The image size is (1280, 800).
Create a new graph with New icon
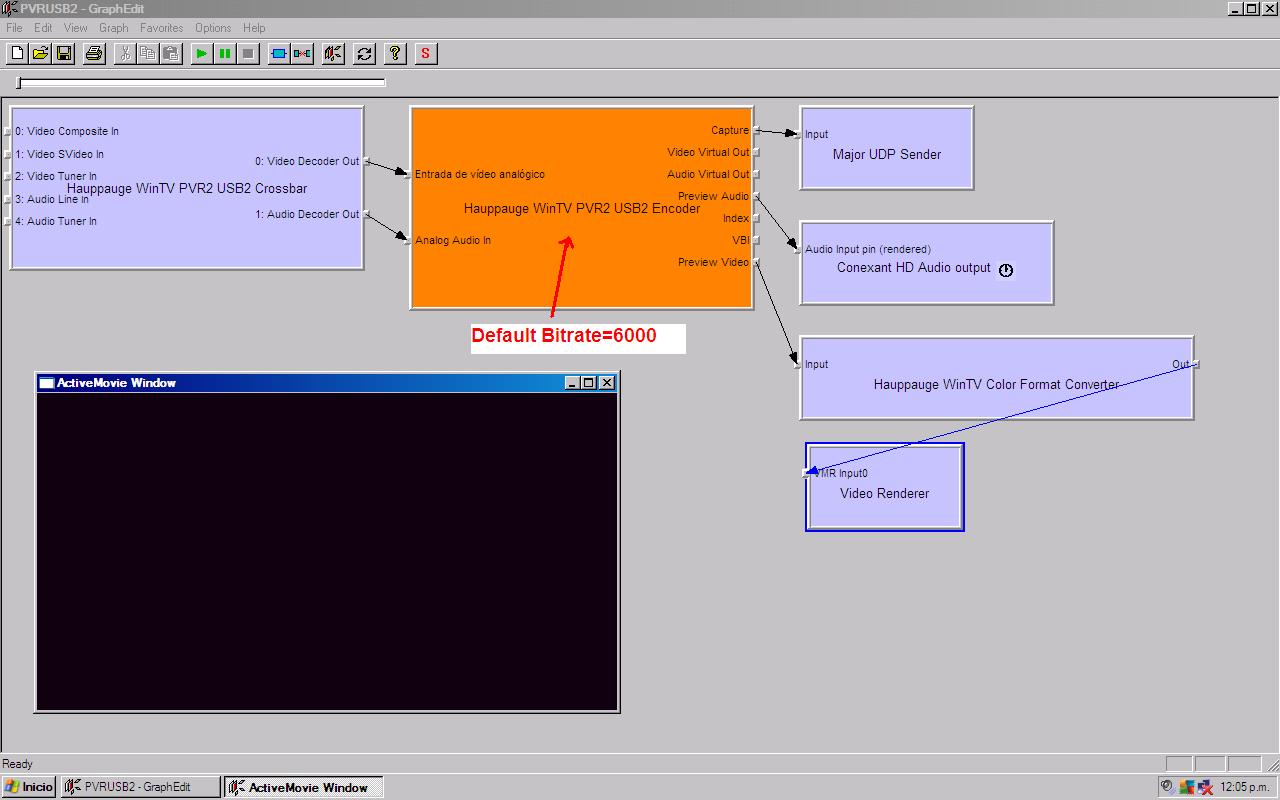(x=17, y=53)
